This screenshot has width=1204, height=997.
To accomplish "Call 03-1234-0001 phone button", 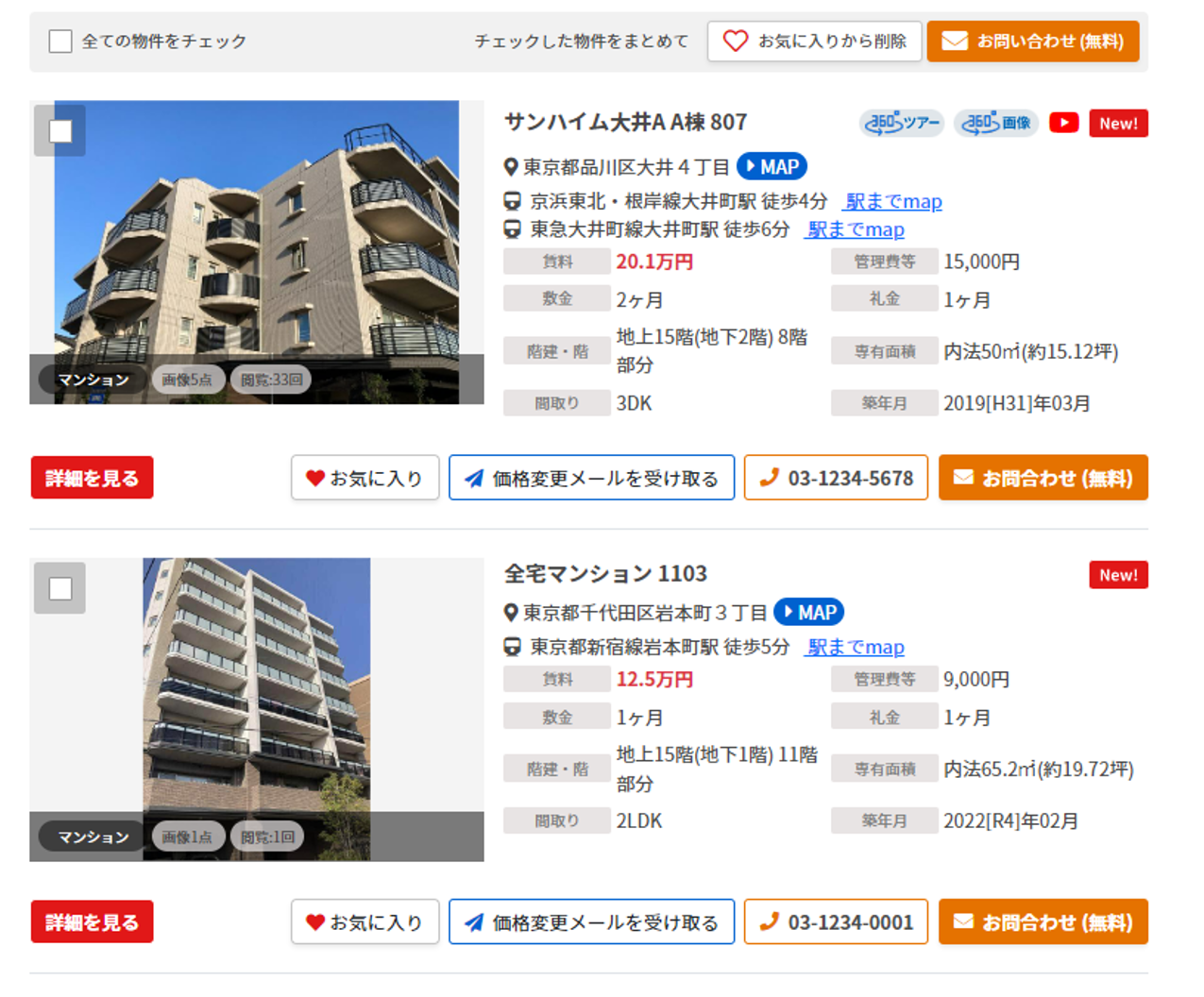I will tap(836, 922).
